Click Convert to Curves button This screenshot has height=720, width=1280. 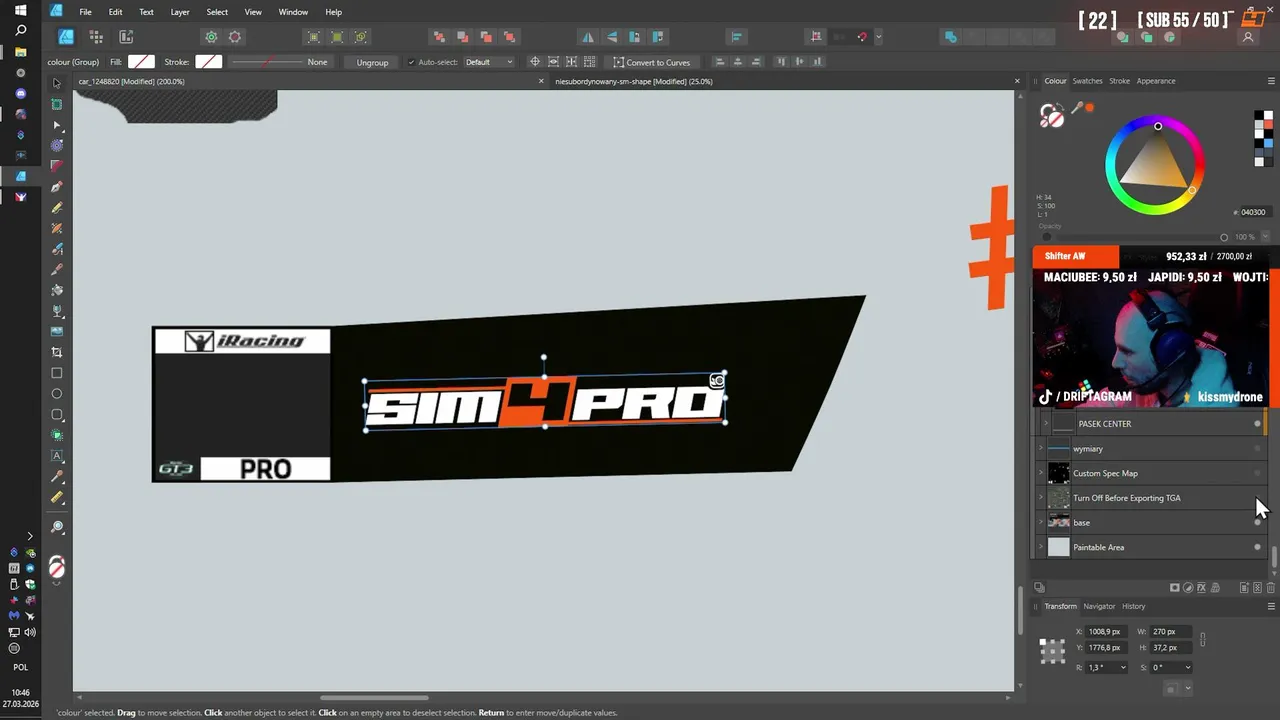(651, 62)
